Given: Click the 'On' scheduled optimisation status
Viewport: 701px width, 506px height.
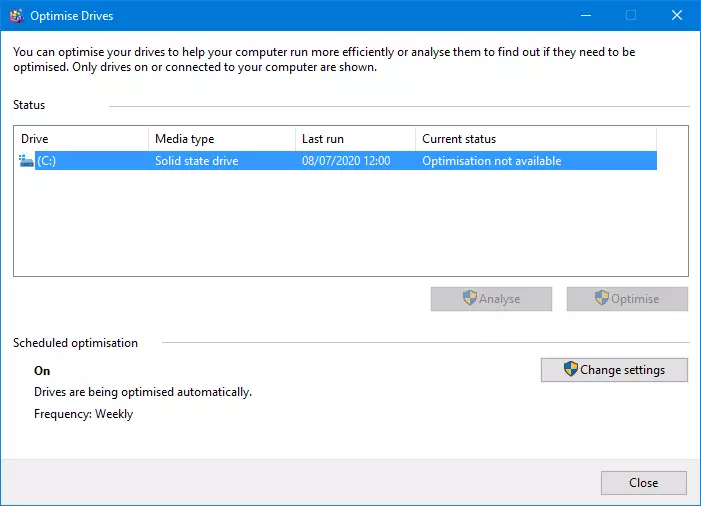Looking at the screenshot, I should [x=42, y=371].
